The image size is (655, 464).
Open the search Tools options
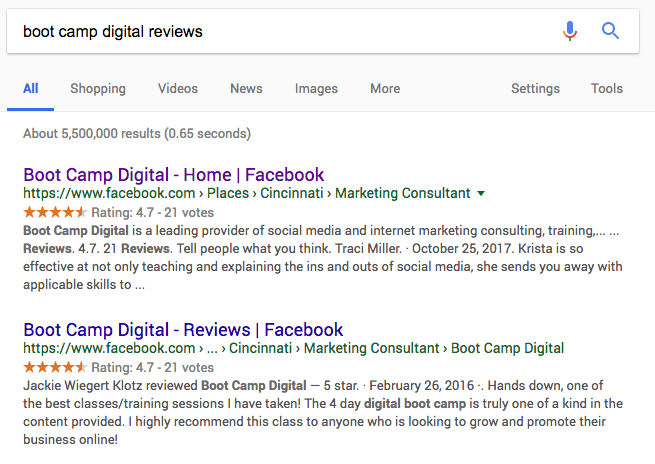coord(607,88)
